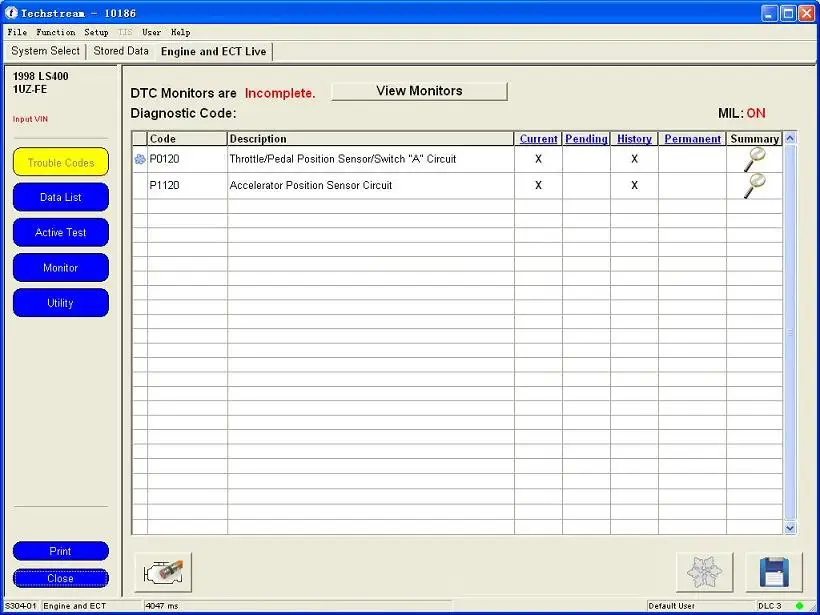
Task: Open the Active Test sidebar button
Action: [x=61, y=233]
